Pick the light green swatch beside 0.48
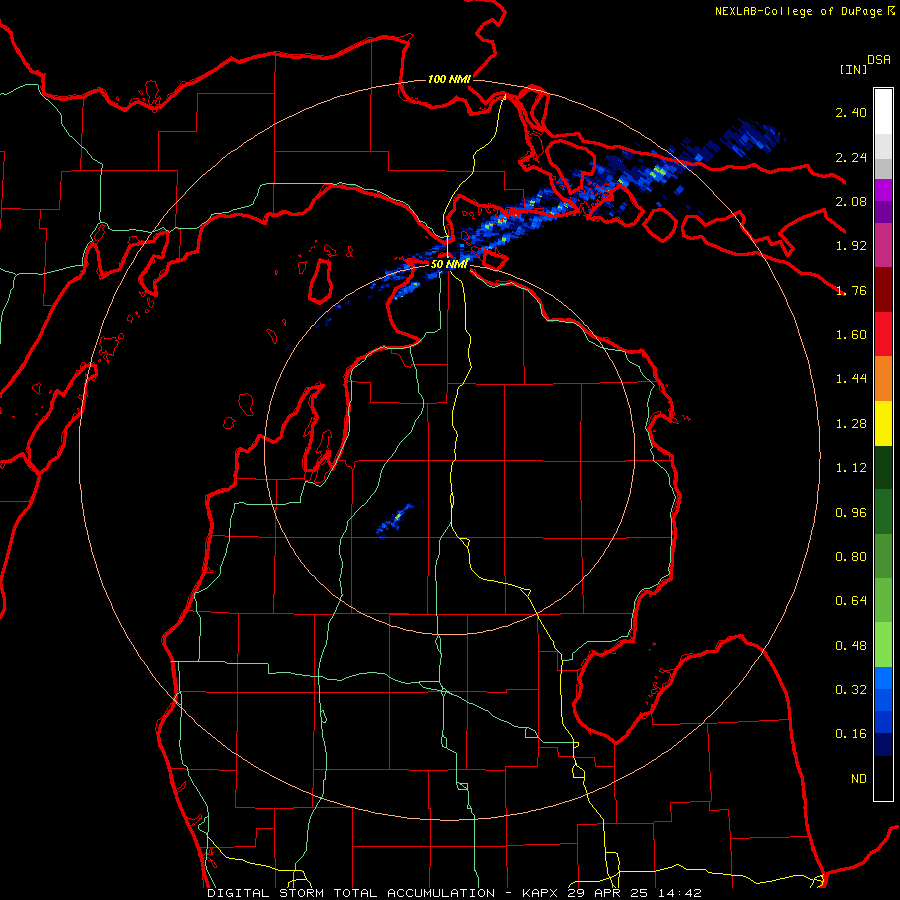The width and height of the screenshot is (900, 900). click(x=883, y=645)
